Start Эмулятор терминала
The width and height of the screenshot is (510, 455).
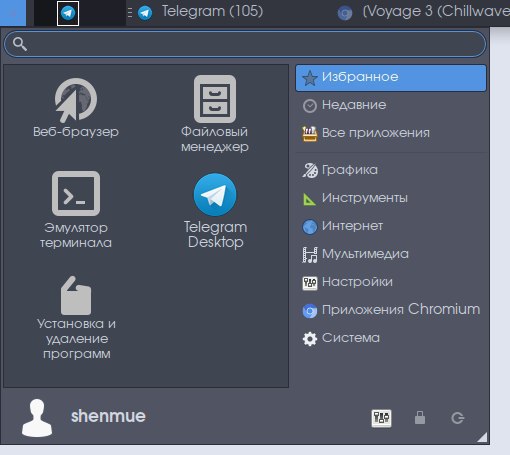(x=76, y=210)
